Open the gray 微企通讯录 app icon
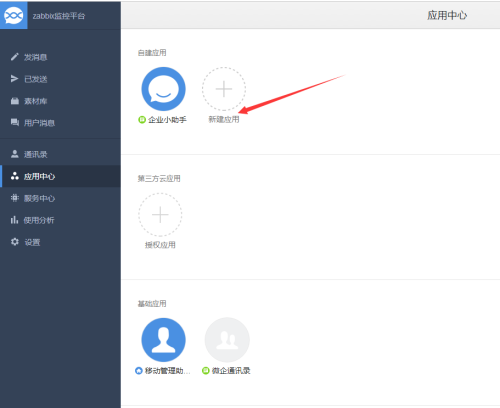This screenshot has width=500, height=408. pos(227,340)
